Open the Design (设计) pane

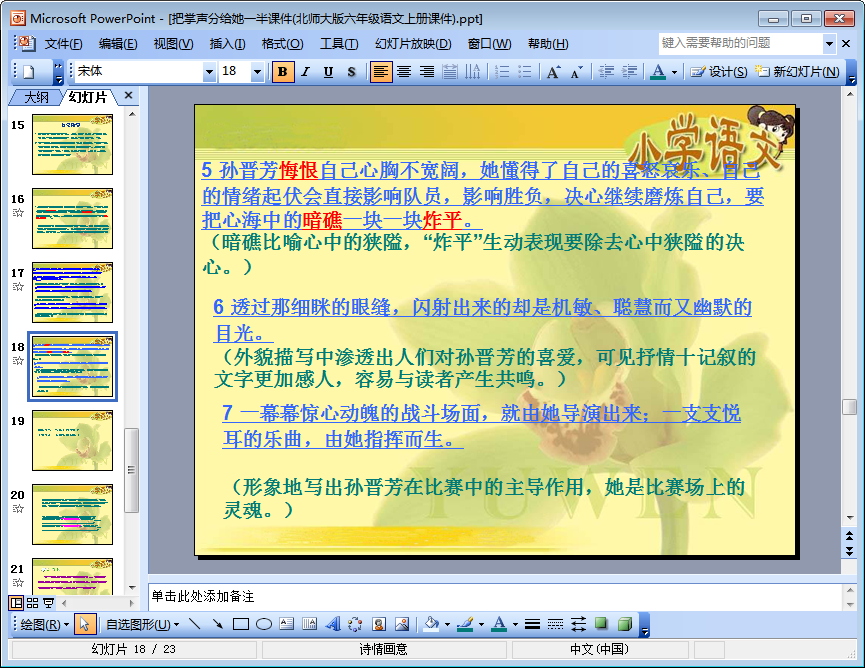[719, 72]
